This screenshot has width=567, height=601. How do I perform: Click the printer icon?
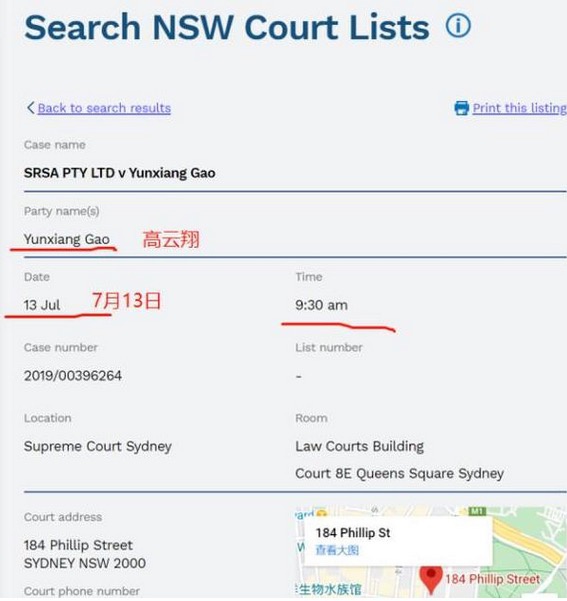tap(462, 108)
